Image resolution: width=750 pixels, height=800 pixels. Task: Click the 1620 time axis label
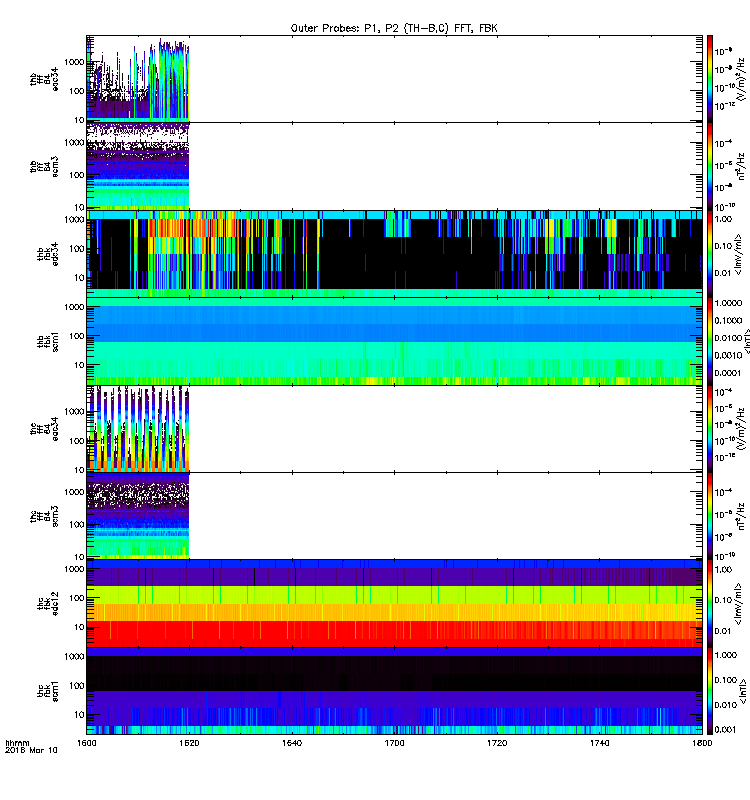click(x=189, y=743)
